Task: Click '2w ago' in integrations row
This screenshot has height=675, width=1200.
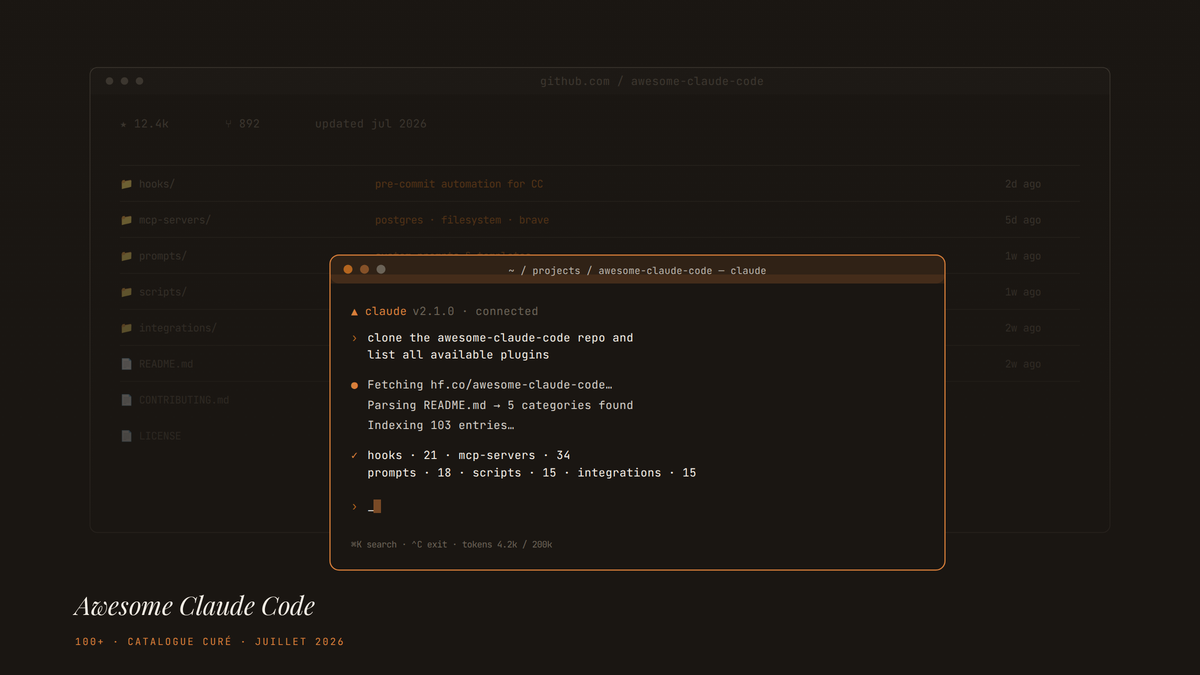Action: tap(1023, 328)
